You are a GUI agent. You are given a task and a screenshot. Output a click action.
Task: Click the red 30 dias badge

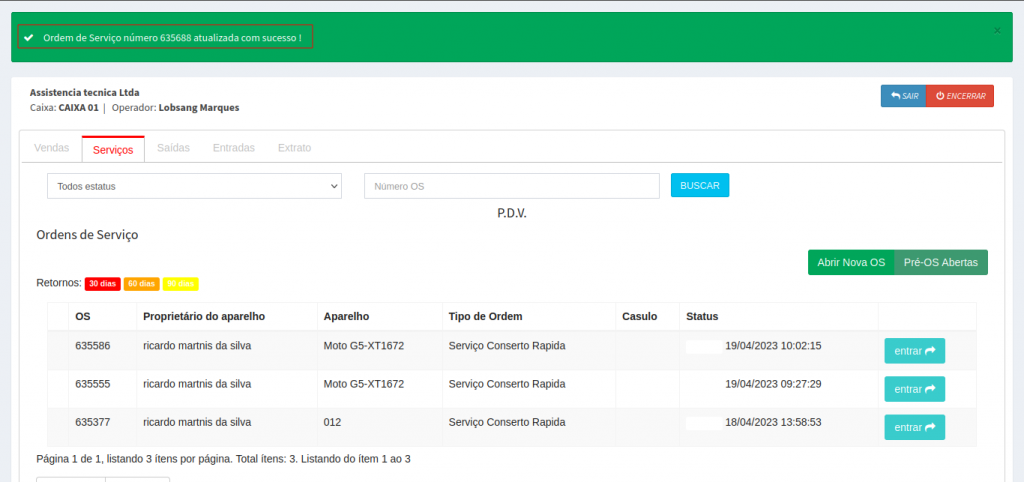coord(102,284)
